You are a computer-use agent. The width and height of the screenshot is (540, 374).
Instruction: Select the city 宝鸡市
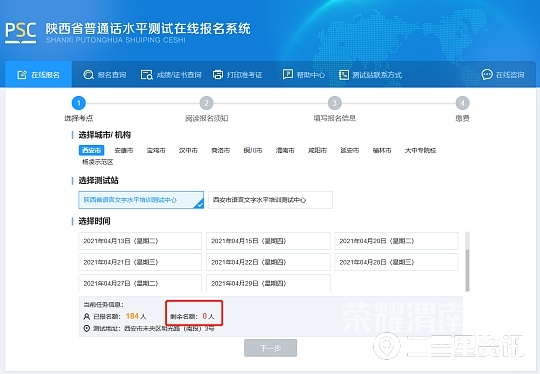pos(156,150)
